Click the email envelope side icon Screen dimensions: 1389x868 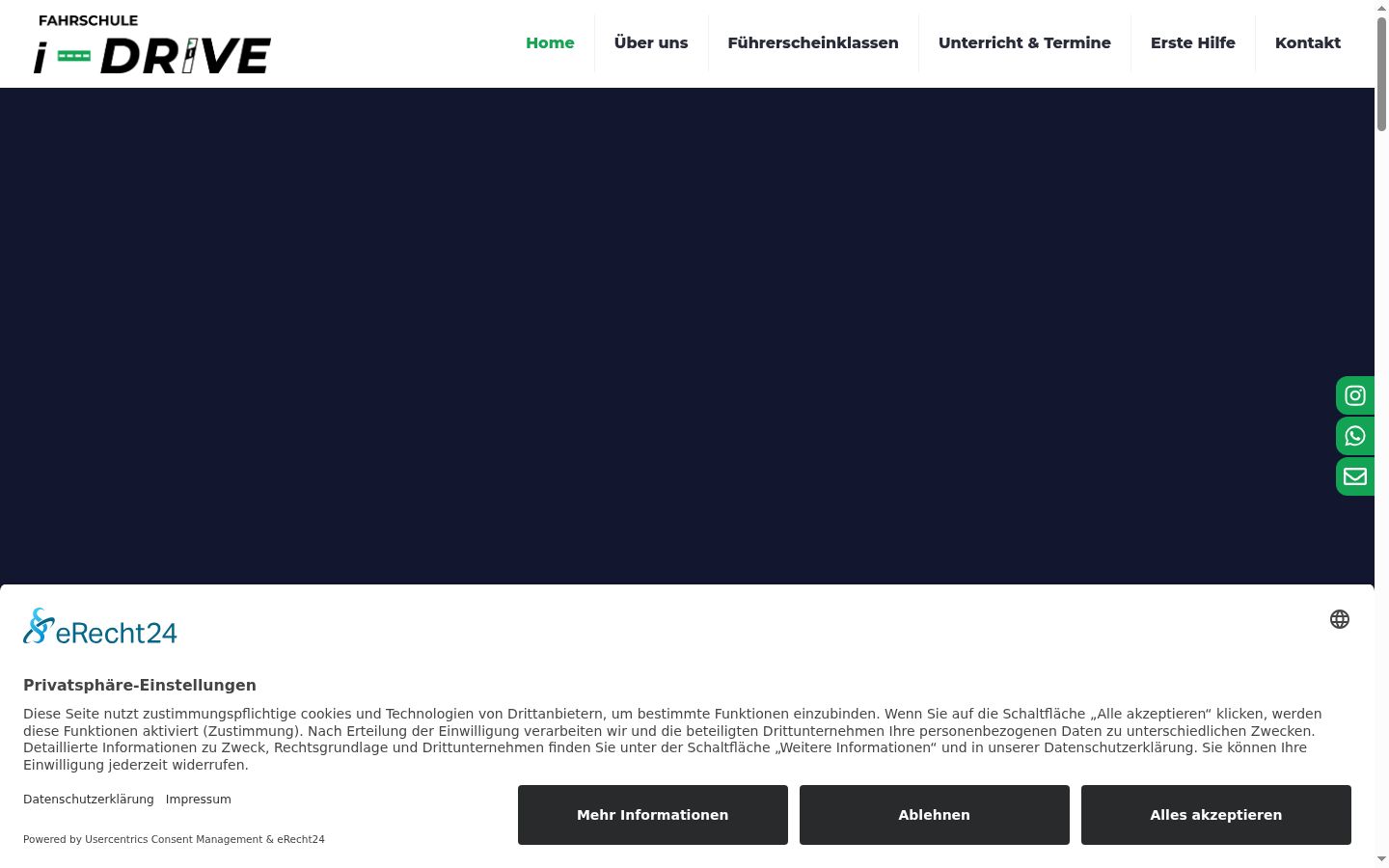[1355, 476]
